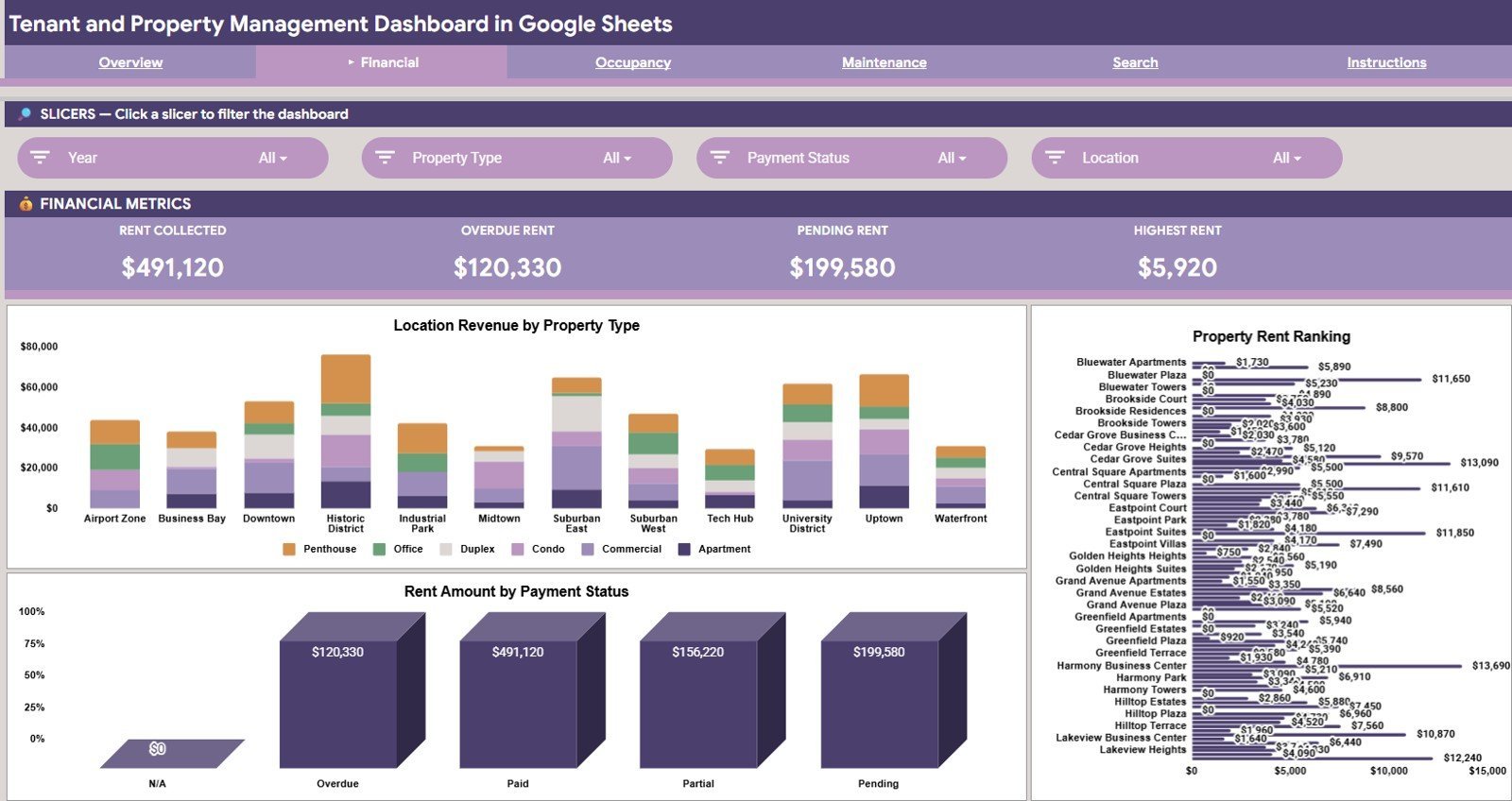
Task: Click the Overdue 3D bar labeled $120,330
Action: 352,692
